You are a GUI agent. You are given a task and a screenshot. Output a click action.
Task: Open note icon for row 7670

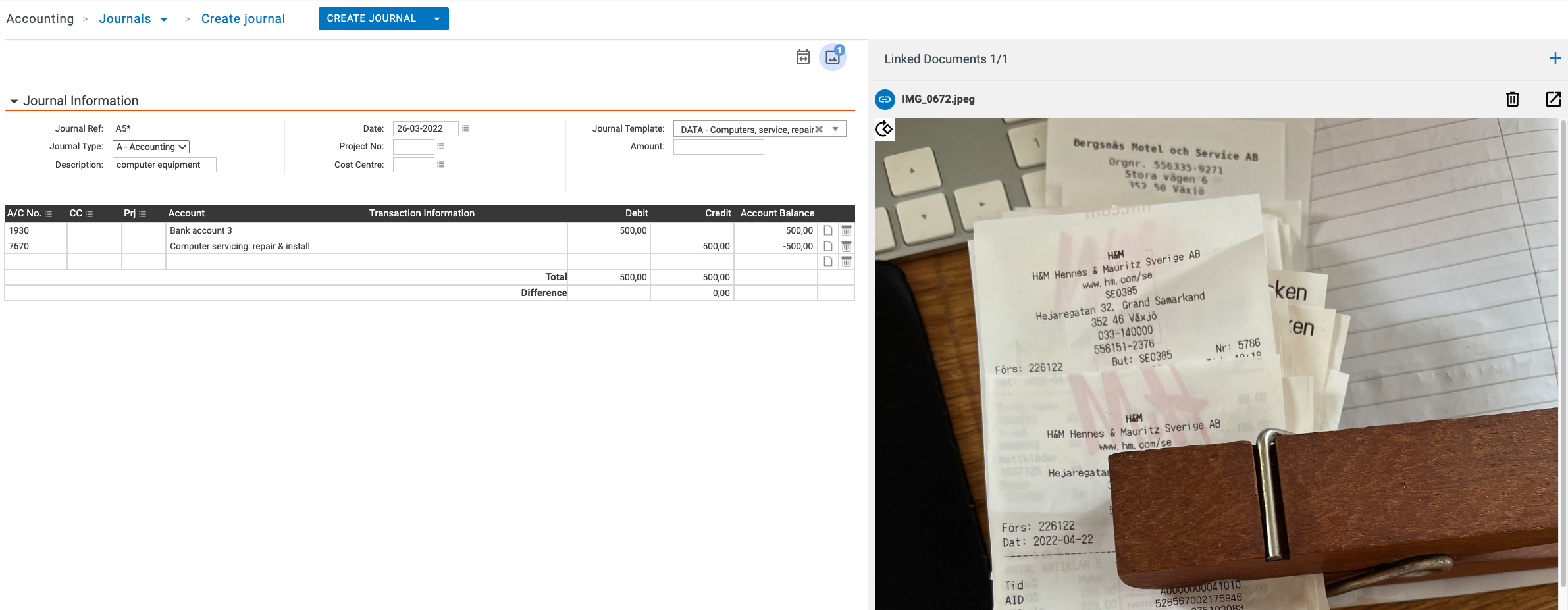tap(828, 247)
